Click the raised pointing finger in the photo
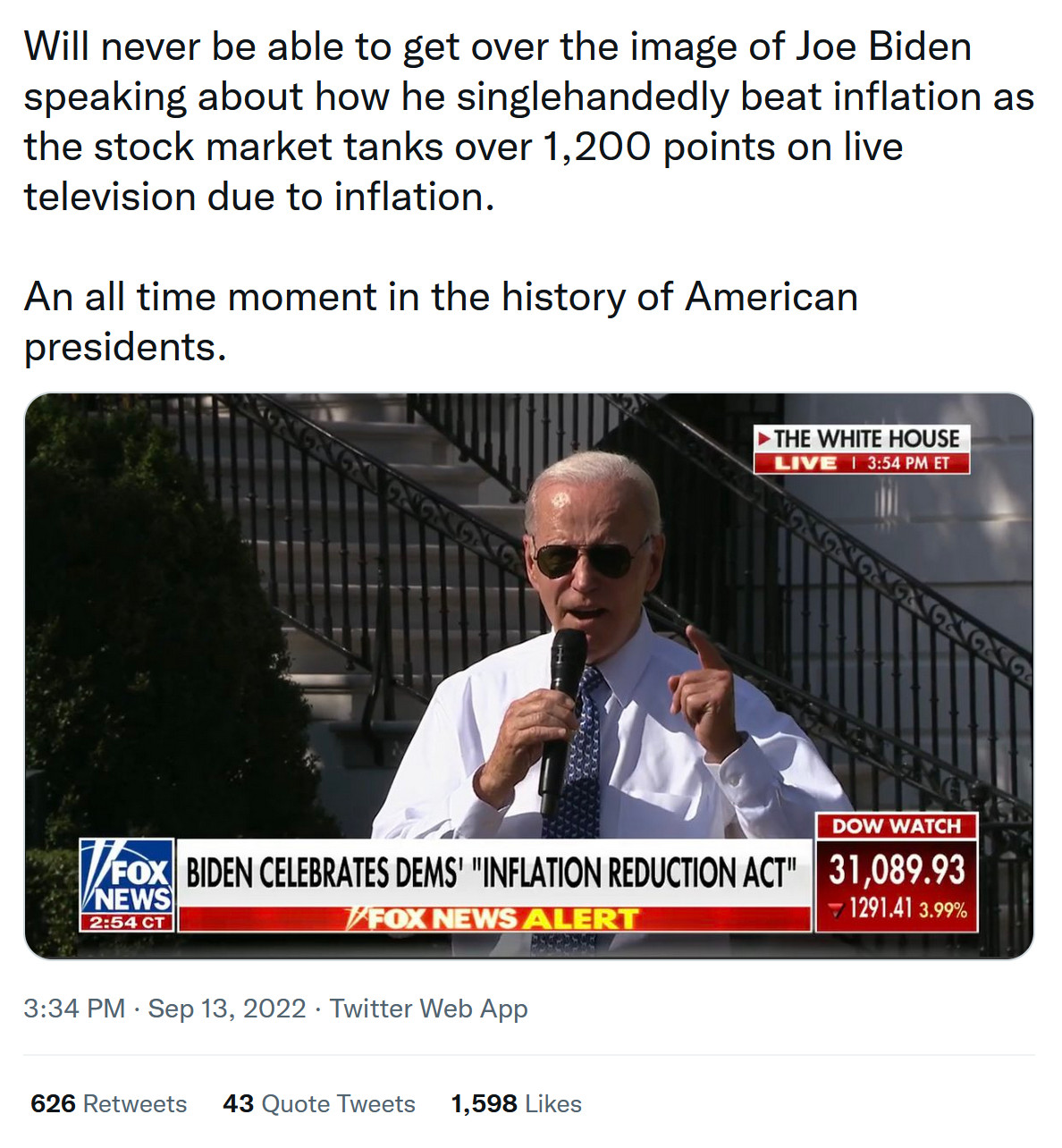Viewport: 1062px width, 1148px height. pos(702,648)
